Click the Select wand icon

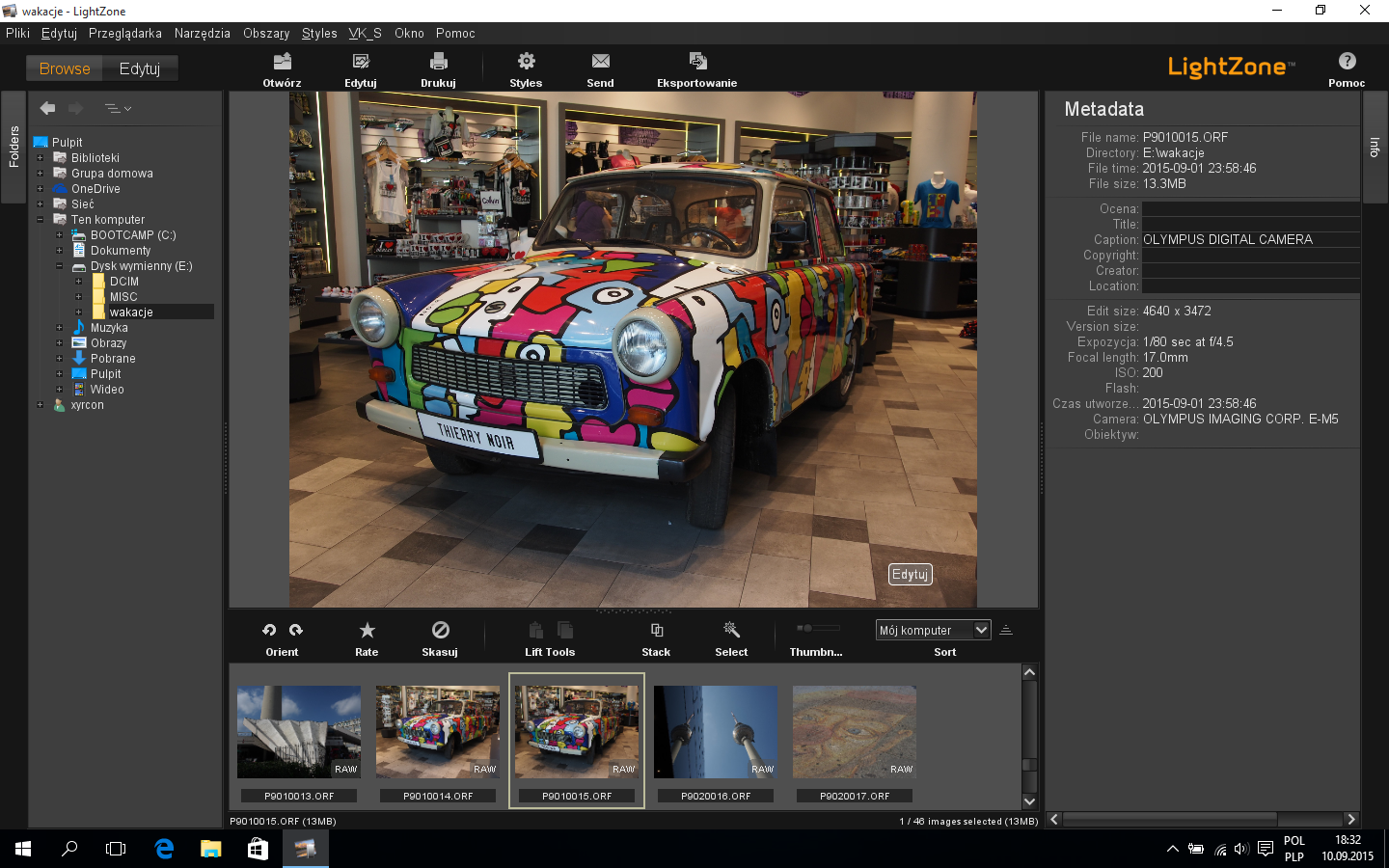(731, 630)
